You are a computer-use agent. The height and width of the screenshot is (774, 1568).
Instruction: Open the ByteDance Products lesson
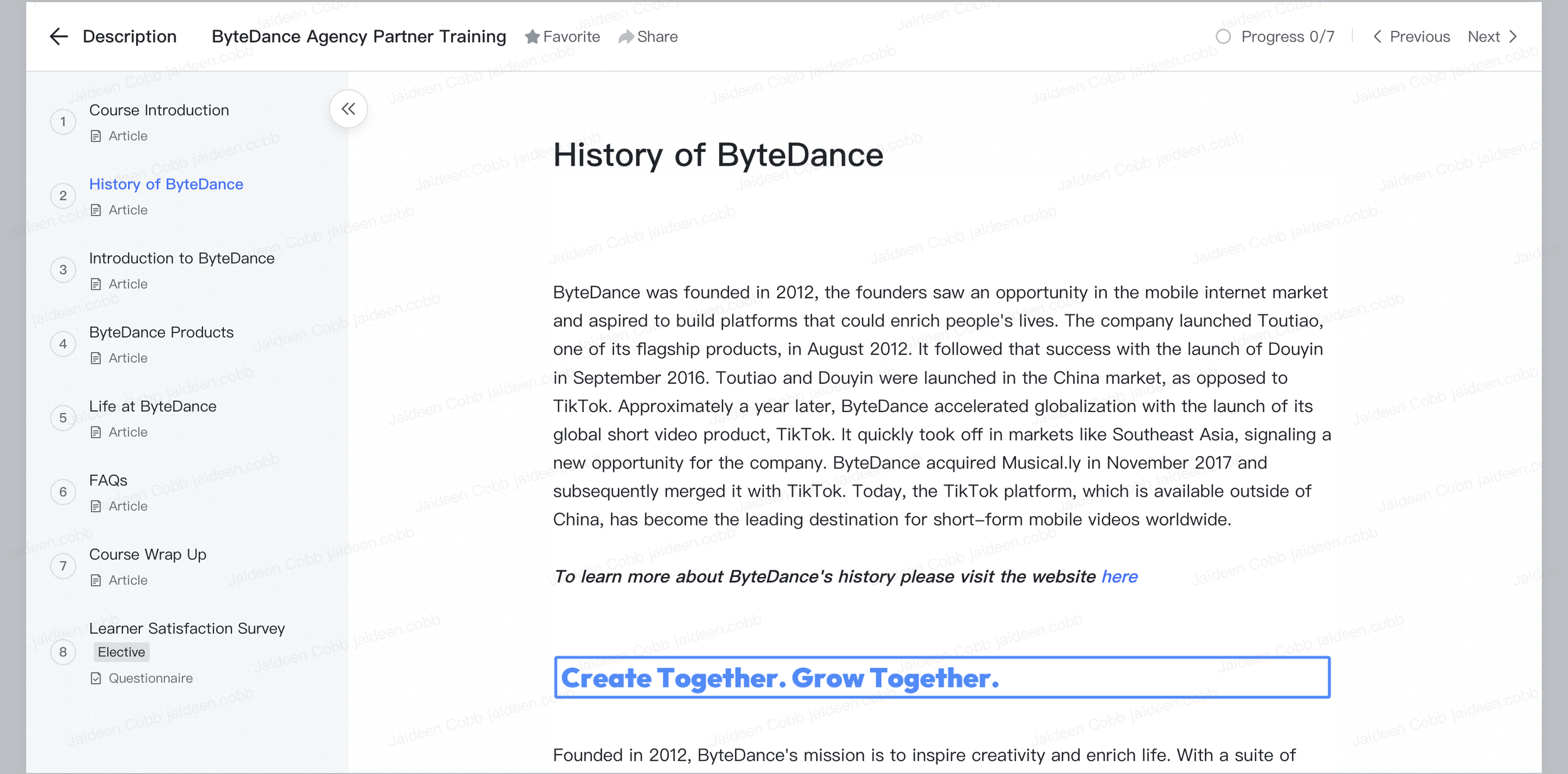161,332
